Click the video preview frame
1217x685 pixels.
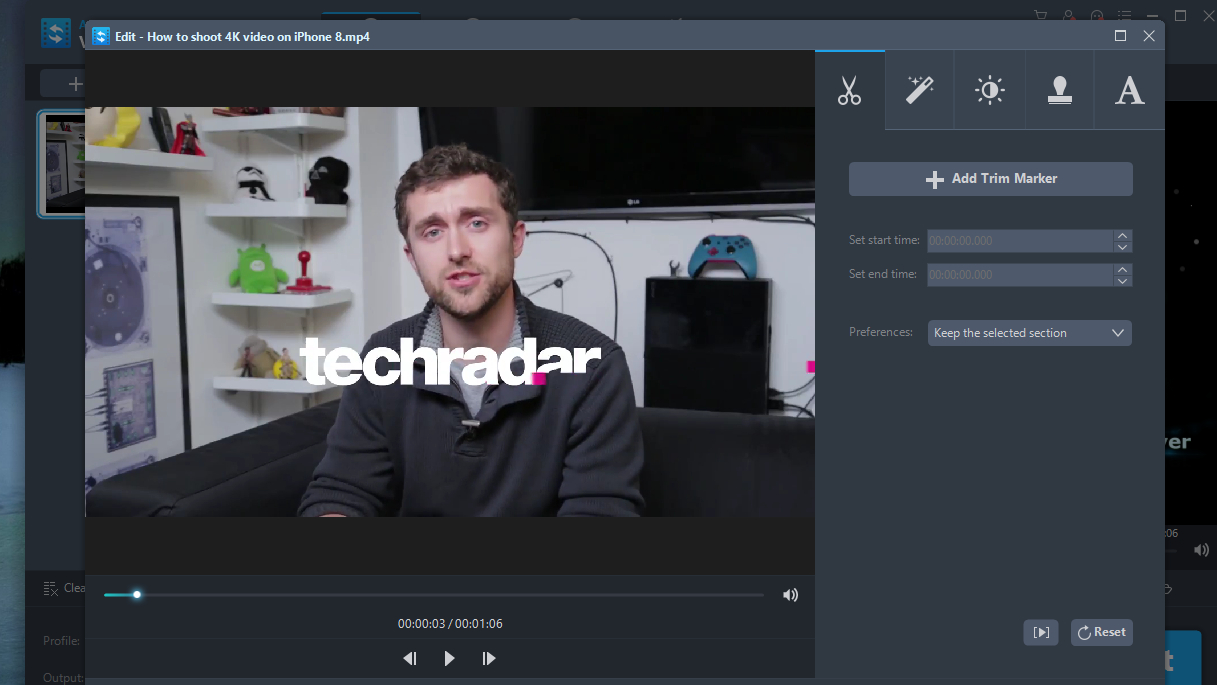[x=450, y=312]
